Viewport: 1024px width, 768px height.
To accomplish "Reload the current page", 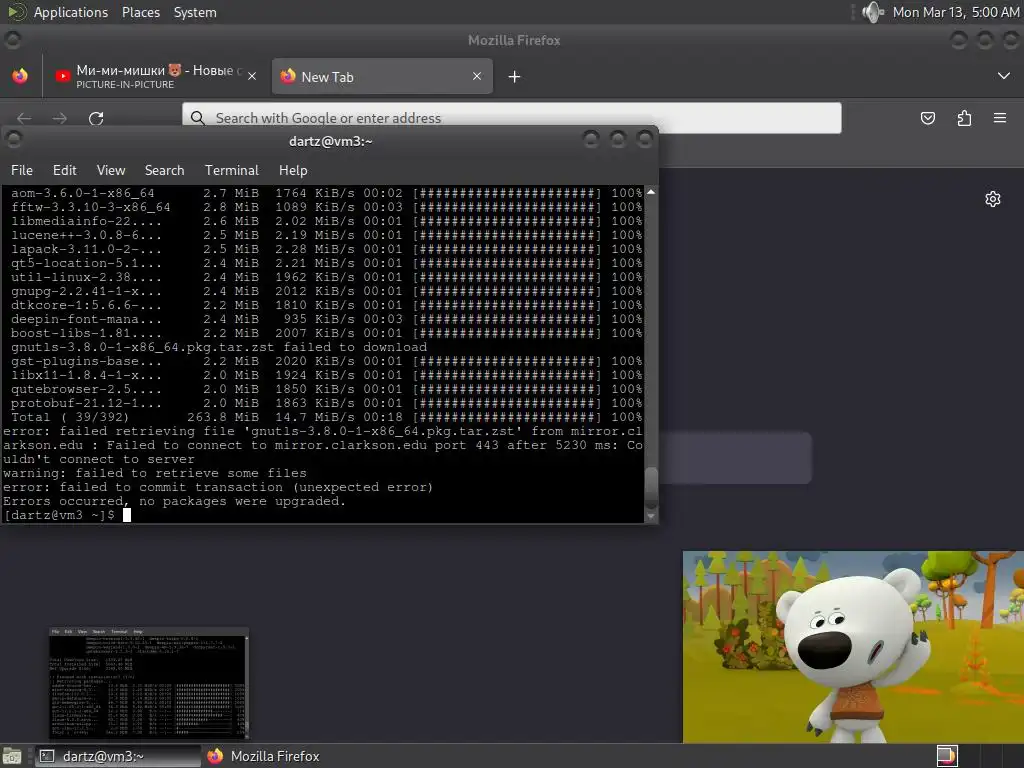I will pos(96,118).
